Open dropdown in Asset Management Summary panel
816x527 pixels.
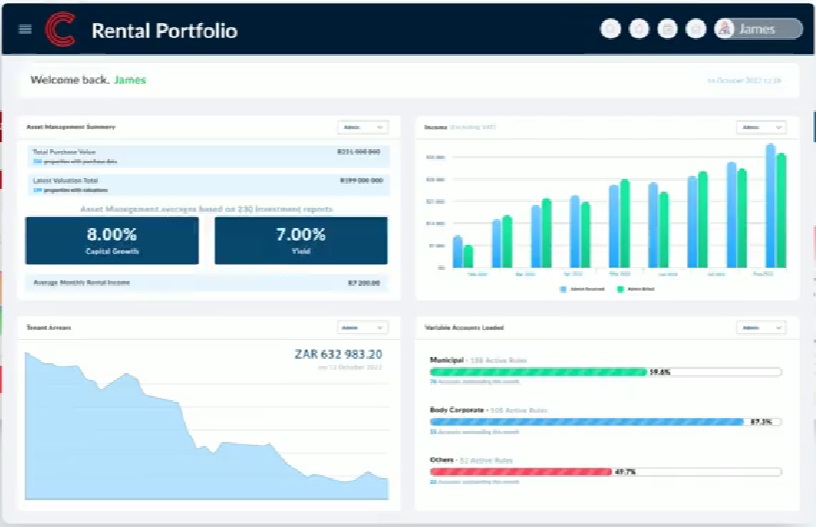click(362, 127)
